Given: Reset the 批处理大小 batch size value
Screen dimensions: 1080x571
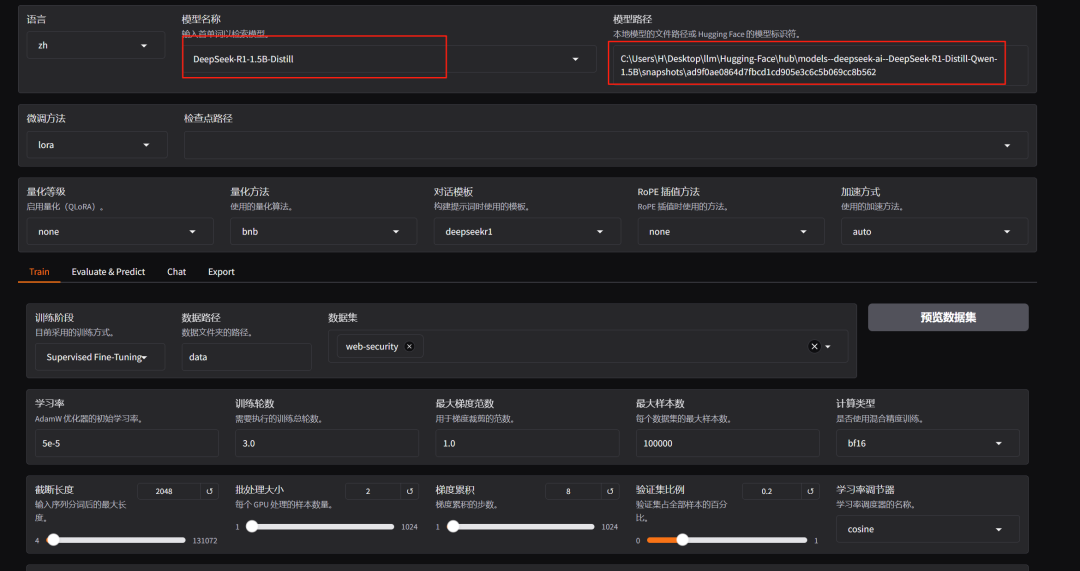Looking at the screenshot, I should (409, 491).
